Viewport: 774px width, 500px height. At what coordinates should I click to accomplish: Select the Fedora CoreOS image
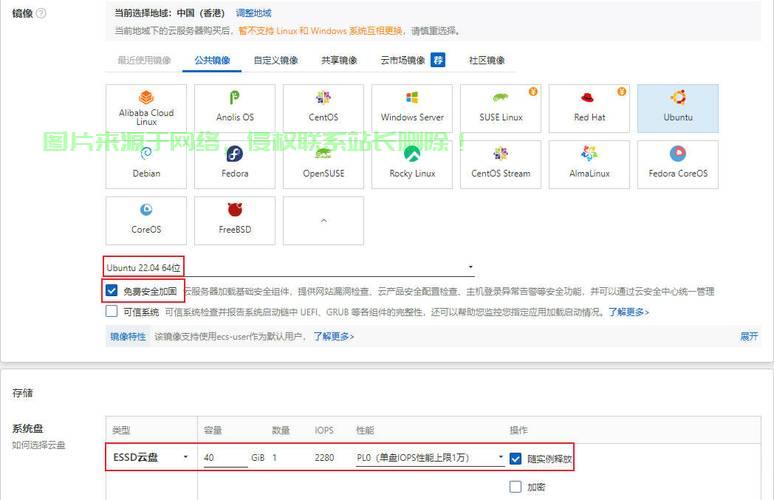point(678,164)
